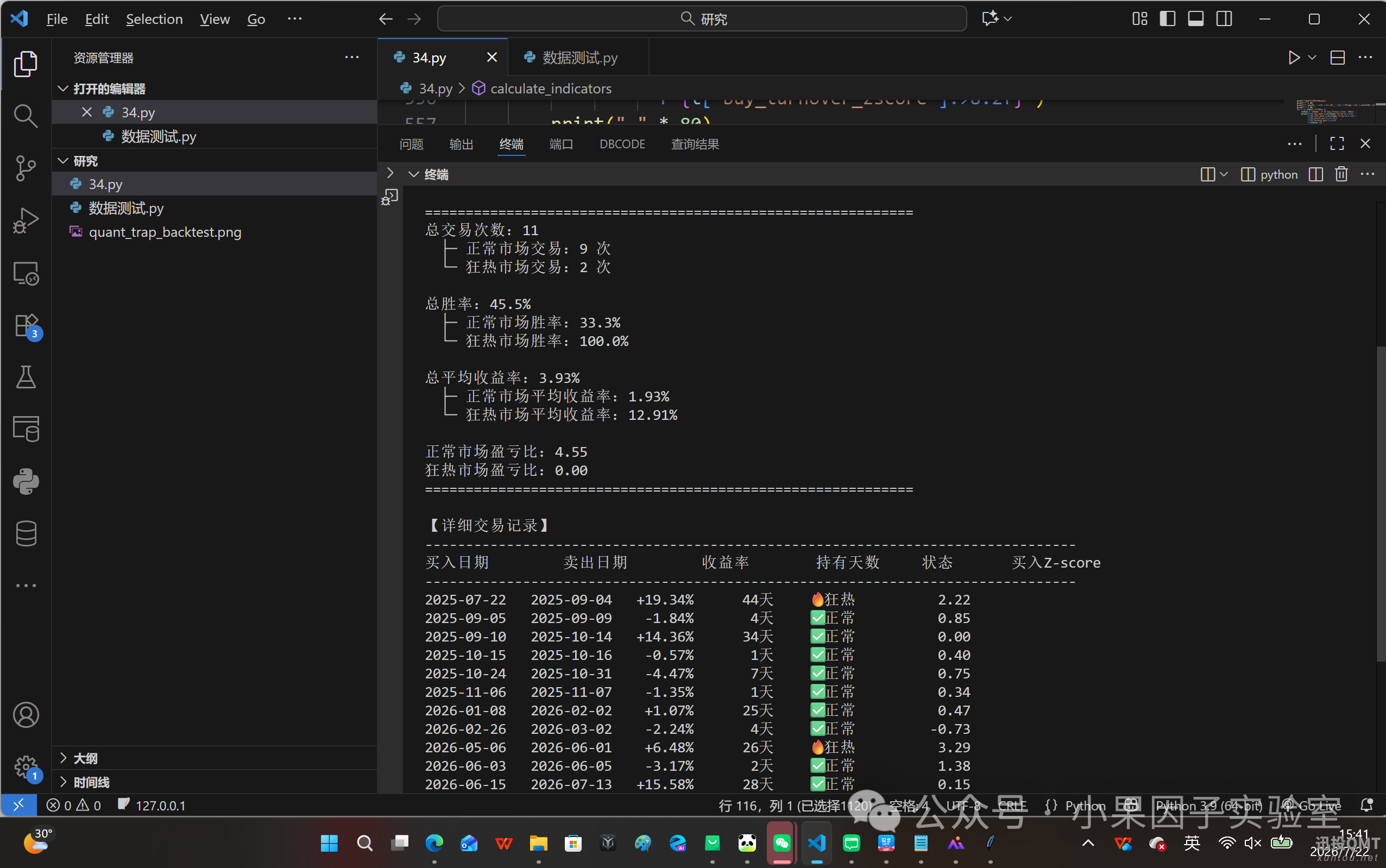Click the errors and warnings status item
Image resolution: width=1386 pixels, height=868 pixels.
(x=73, y=805)
